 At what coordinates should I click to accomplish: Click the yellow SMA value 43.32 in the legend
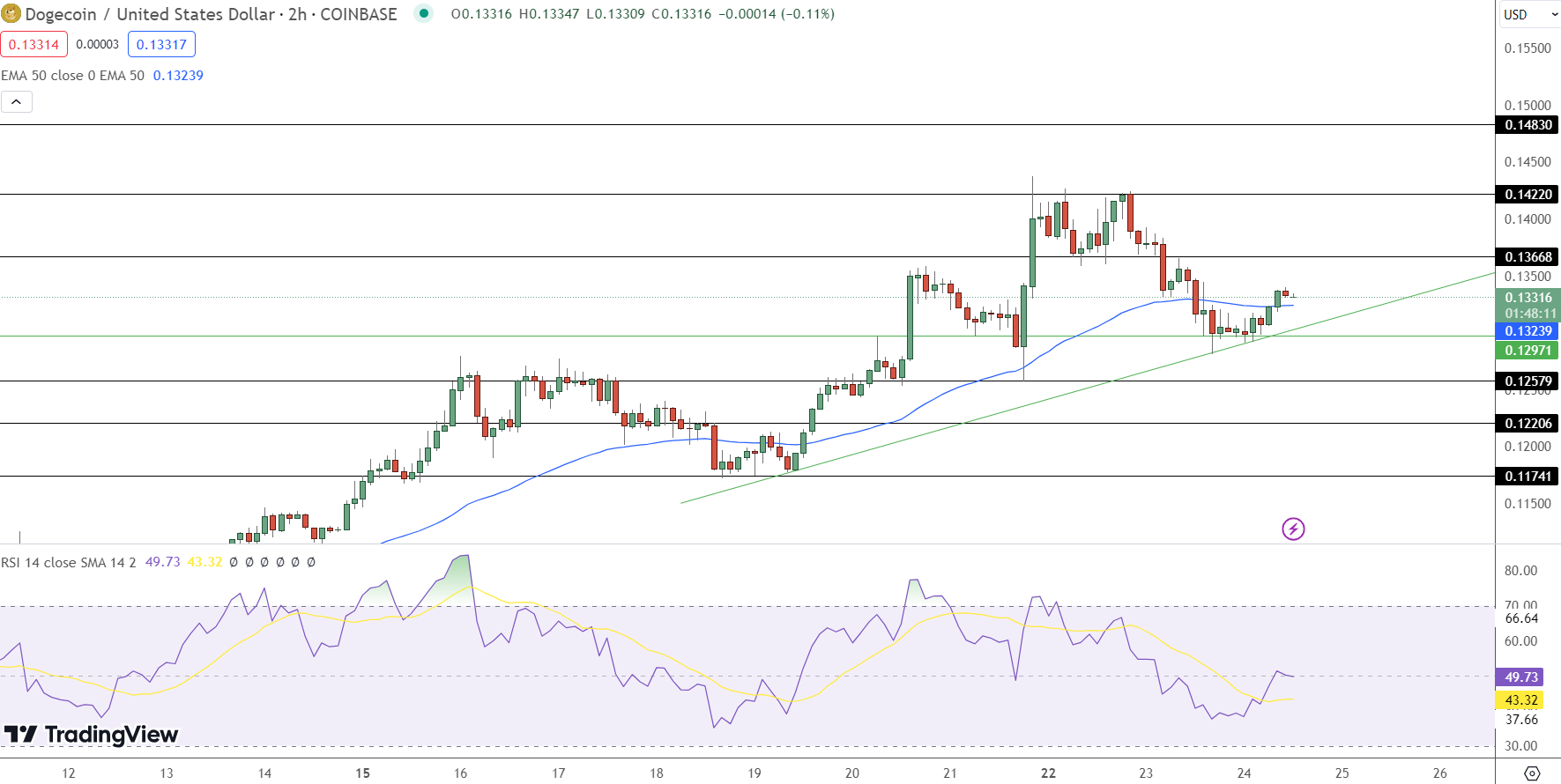[x=204, y=562]
